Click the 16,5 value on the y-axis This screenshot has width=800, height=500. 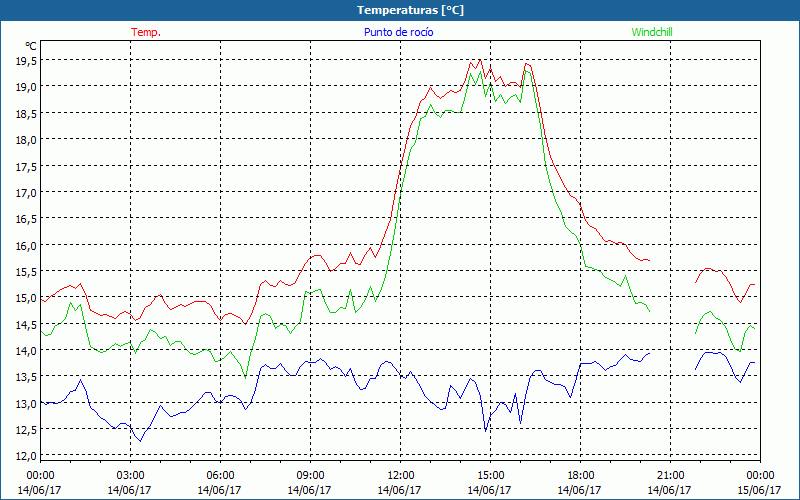(27, 219)
